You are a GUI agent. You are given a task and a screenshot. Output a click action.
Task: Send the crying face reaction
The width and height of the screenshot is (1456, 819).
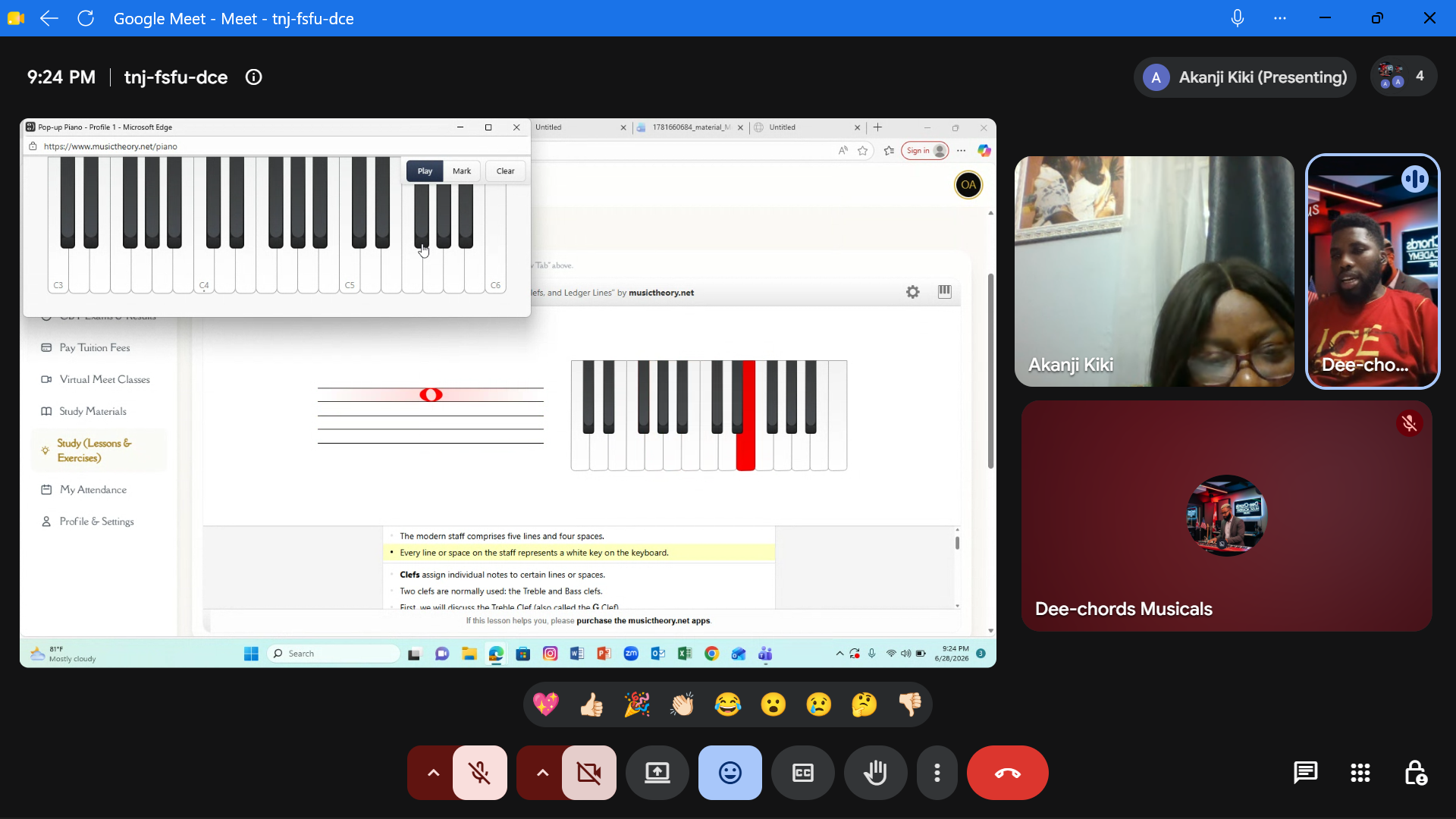(819, 704)
